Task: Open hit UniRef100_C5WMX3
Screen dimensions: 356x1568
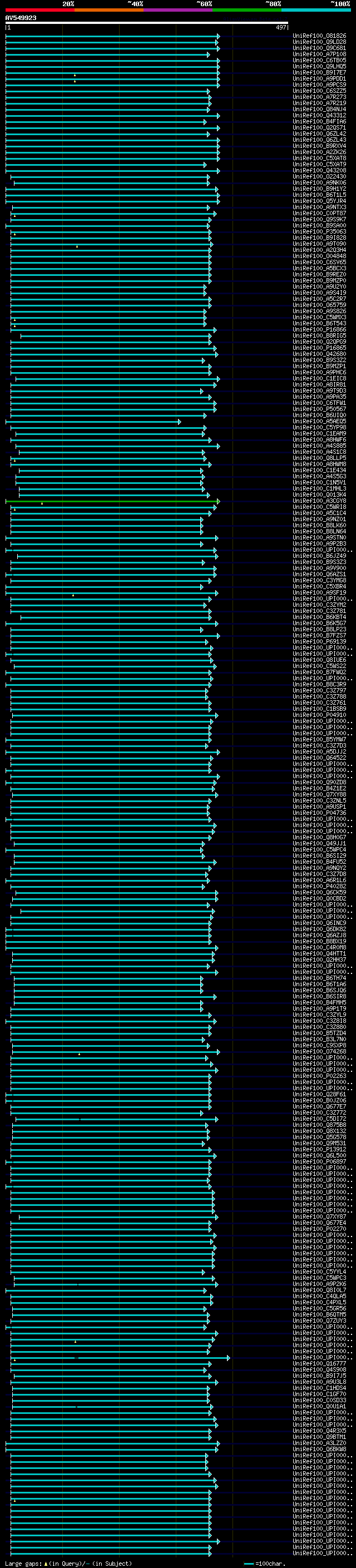Action: (319, 317)
